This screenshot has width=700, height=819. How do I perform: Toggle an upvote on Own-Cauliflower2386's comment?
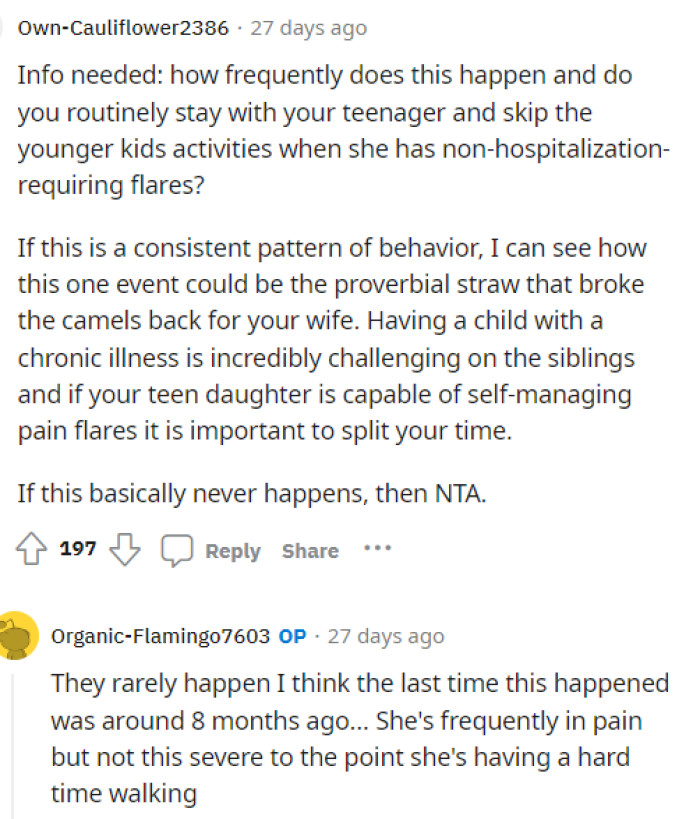point(33,548)
